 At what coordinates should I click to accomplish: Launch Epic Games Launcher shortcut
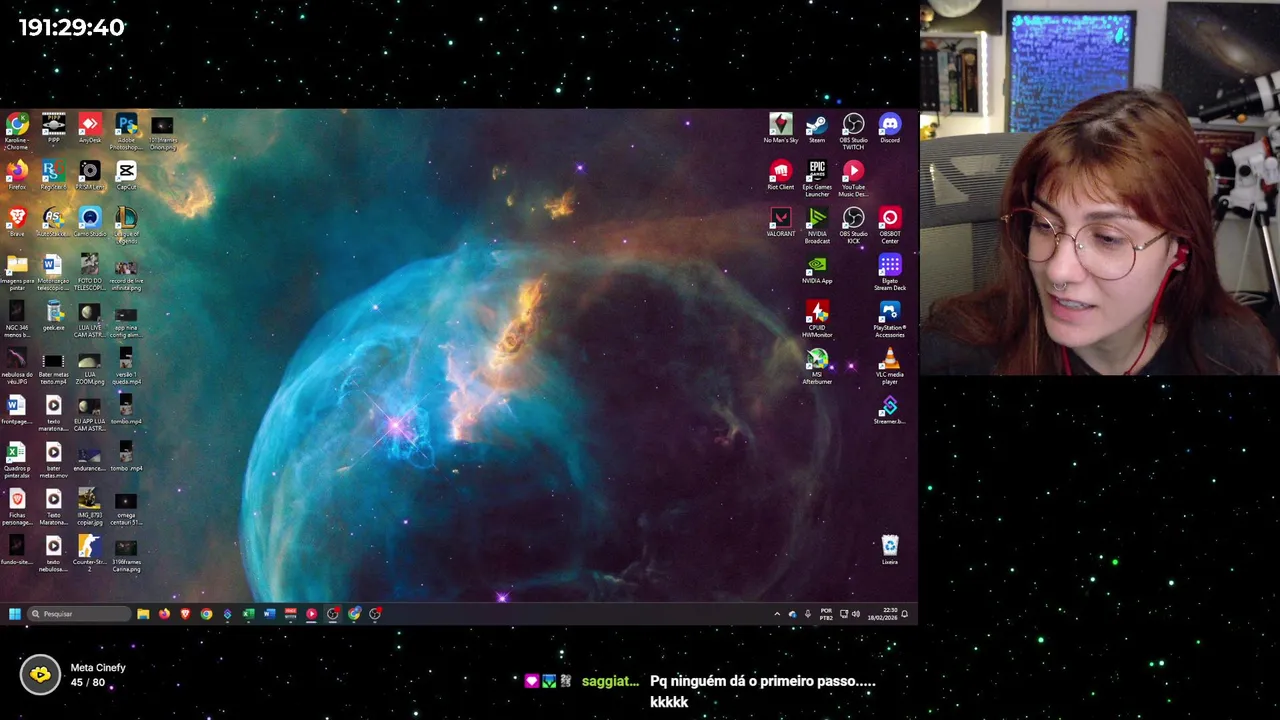point(817,178)
